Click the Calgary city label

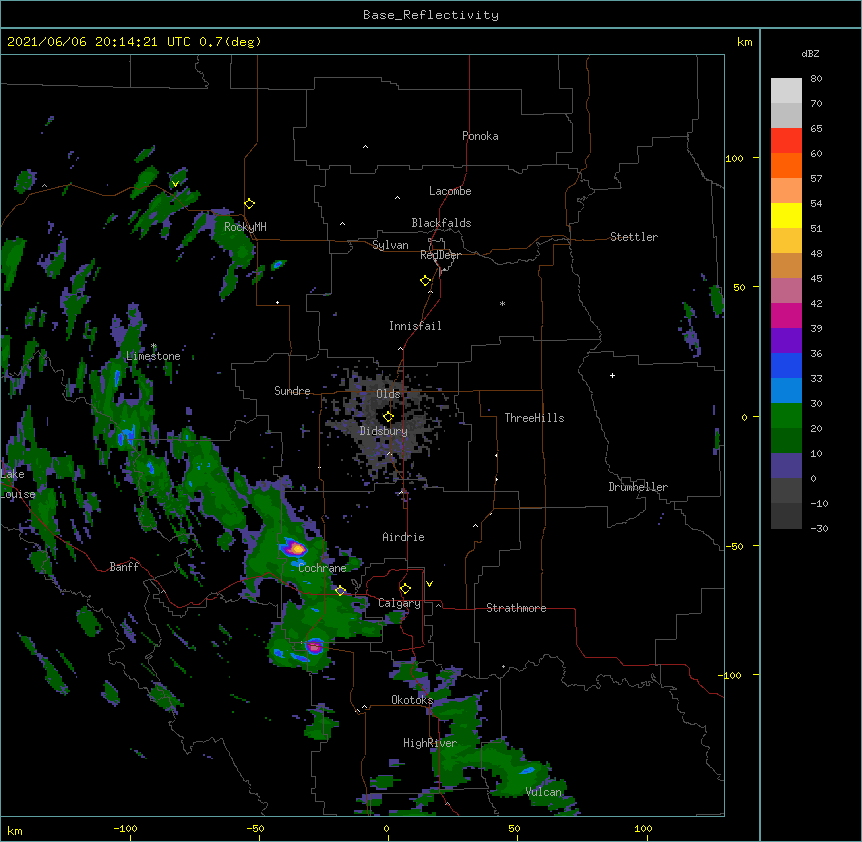tap(400, 603)
